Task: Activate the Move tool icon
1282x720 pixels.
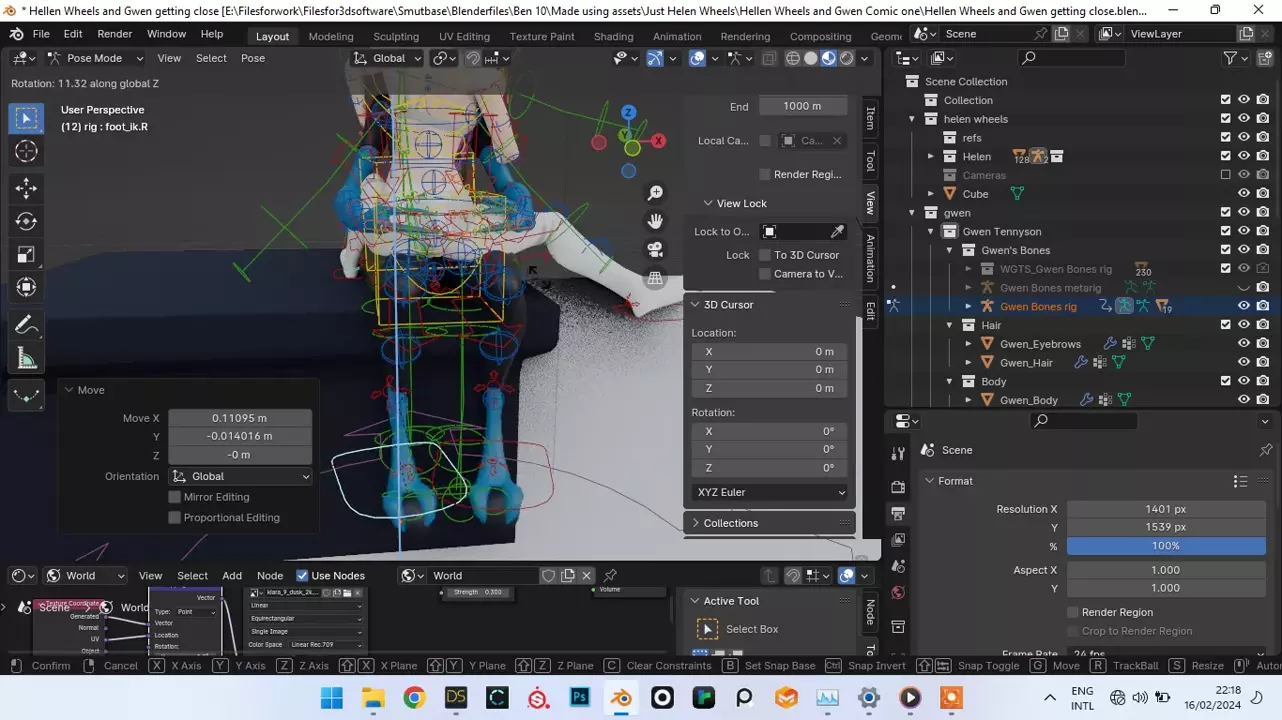Action: pos(26,188)
